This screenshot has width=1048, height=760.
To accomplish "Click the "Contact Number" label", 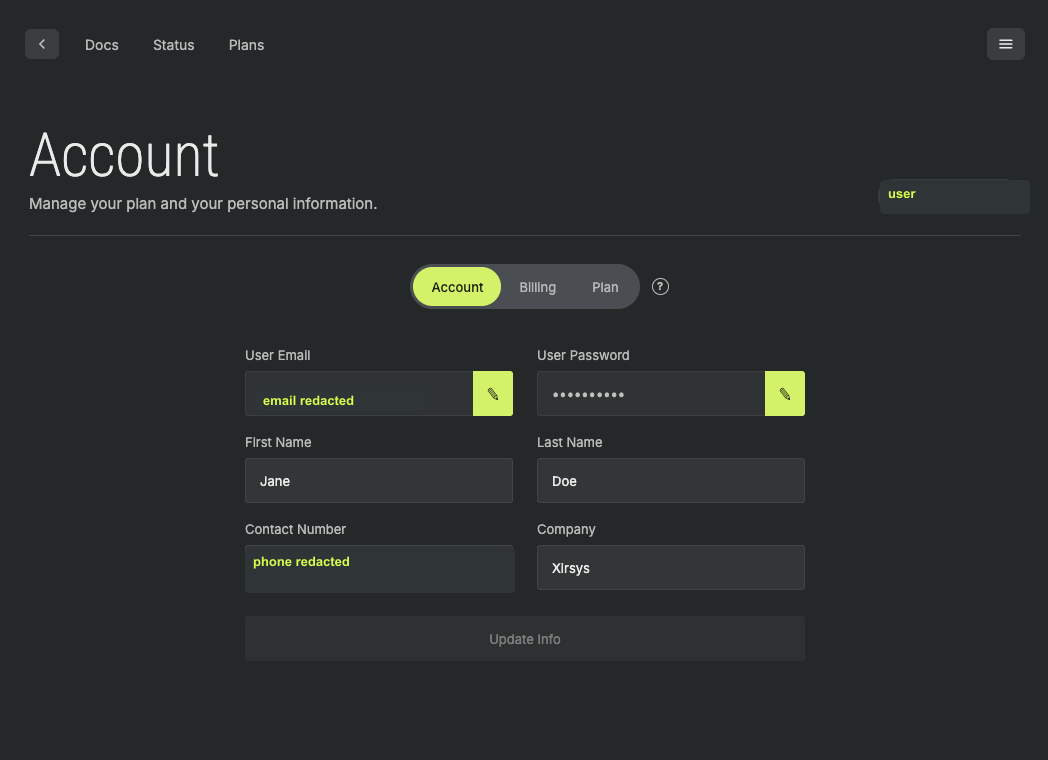I will pos(295,529).
